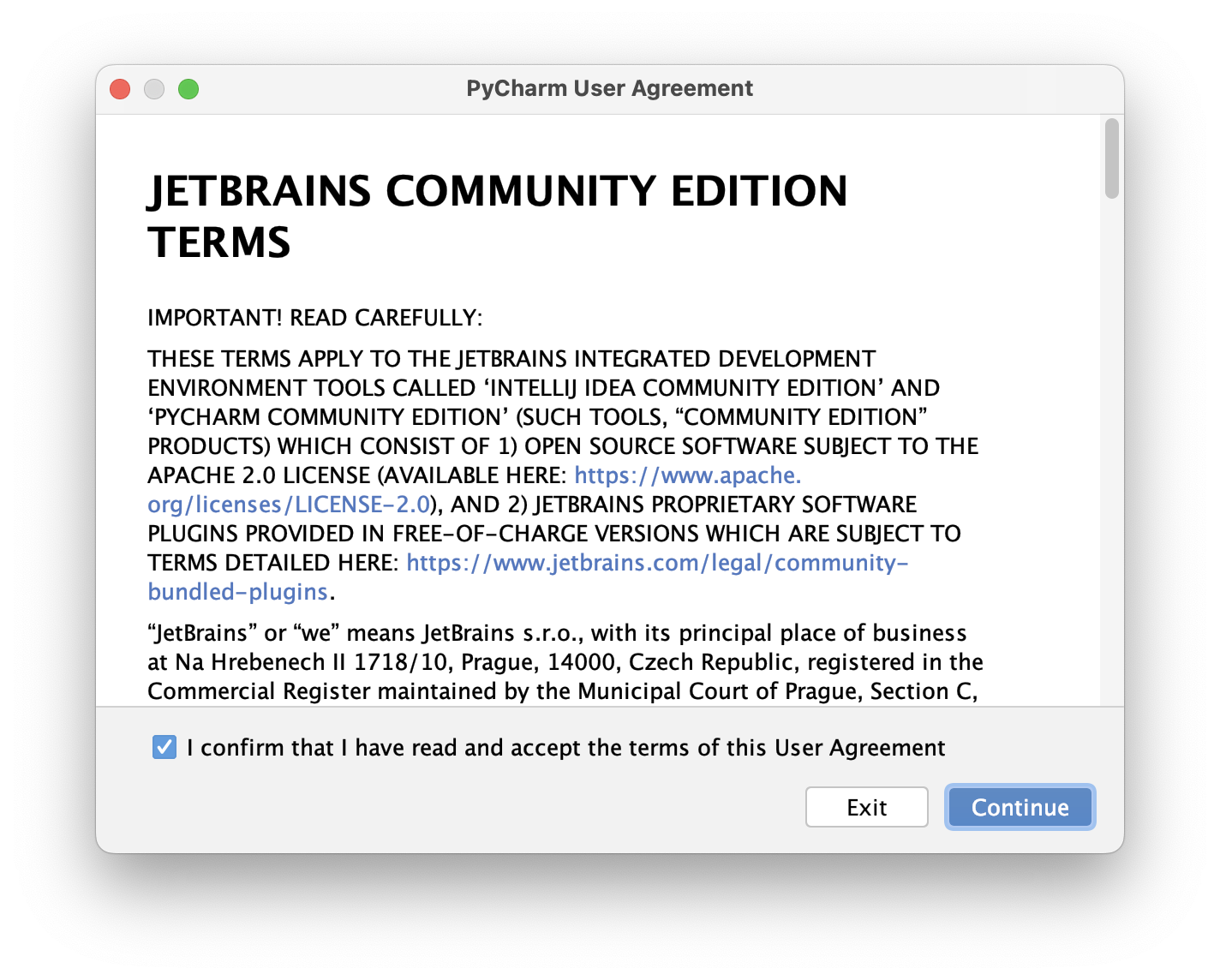
Task: Click the Continue button
Action: pyautogui.click(x=1020, y=807)
